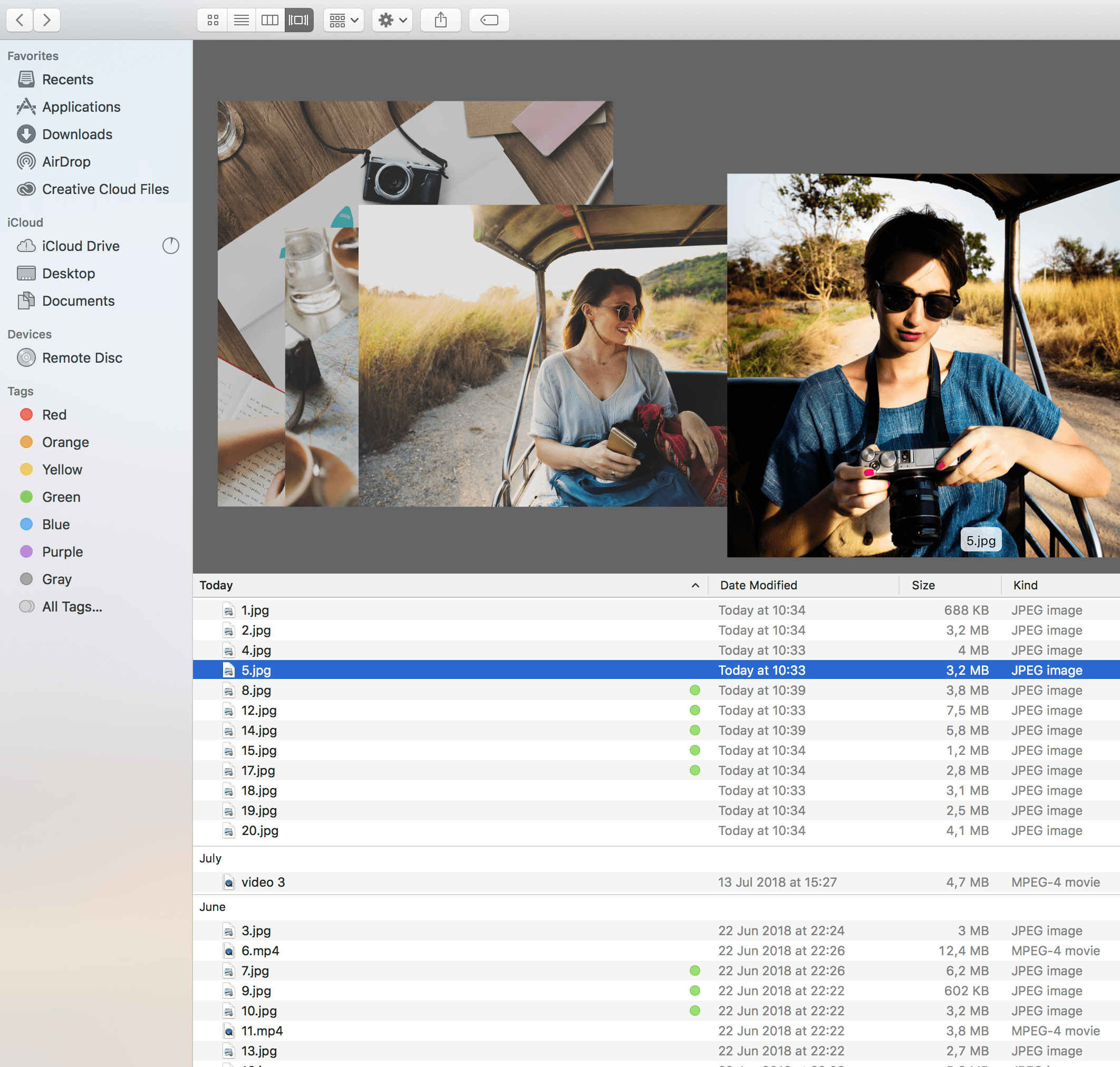Click the back navigation button
The image size is (1120, 1067).
20,20
